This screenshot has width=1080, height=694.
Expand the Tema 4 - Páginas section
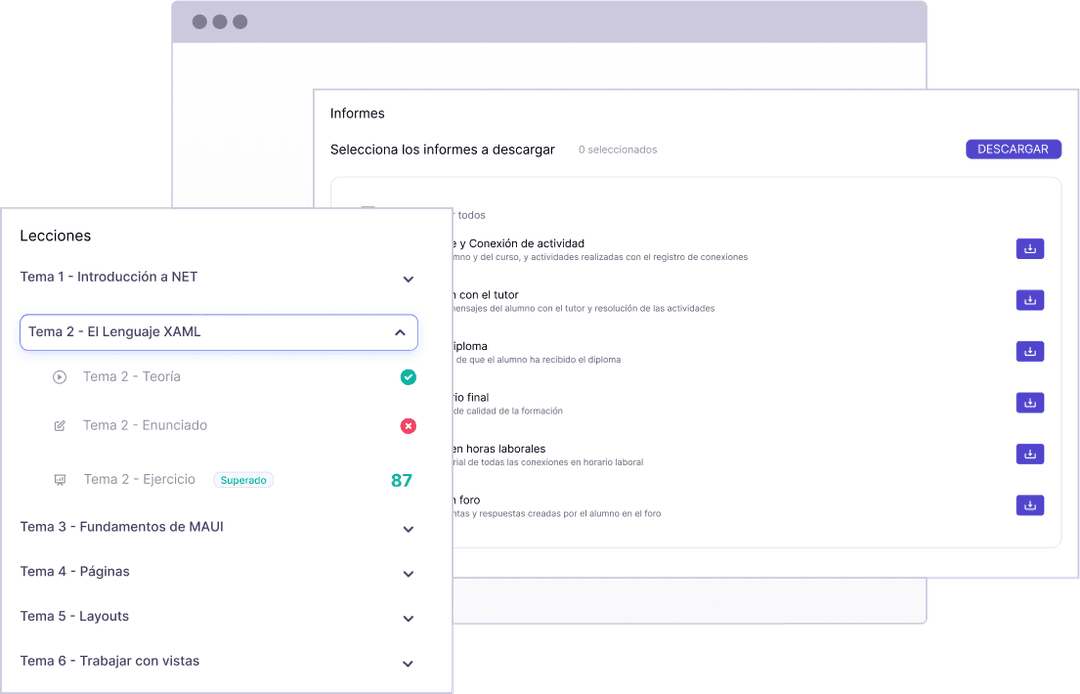408,574
